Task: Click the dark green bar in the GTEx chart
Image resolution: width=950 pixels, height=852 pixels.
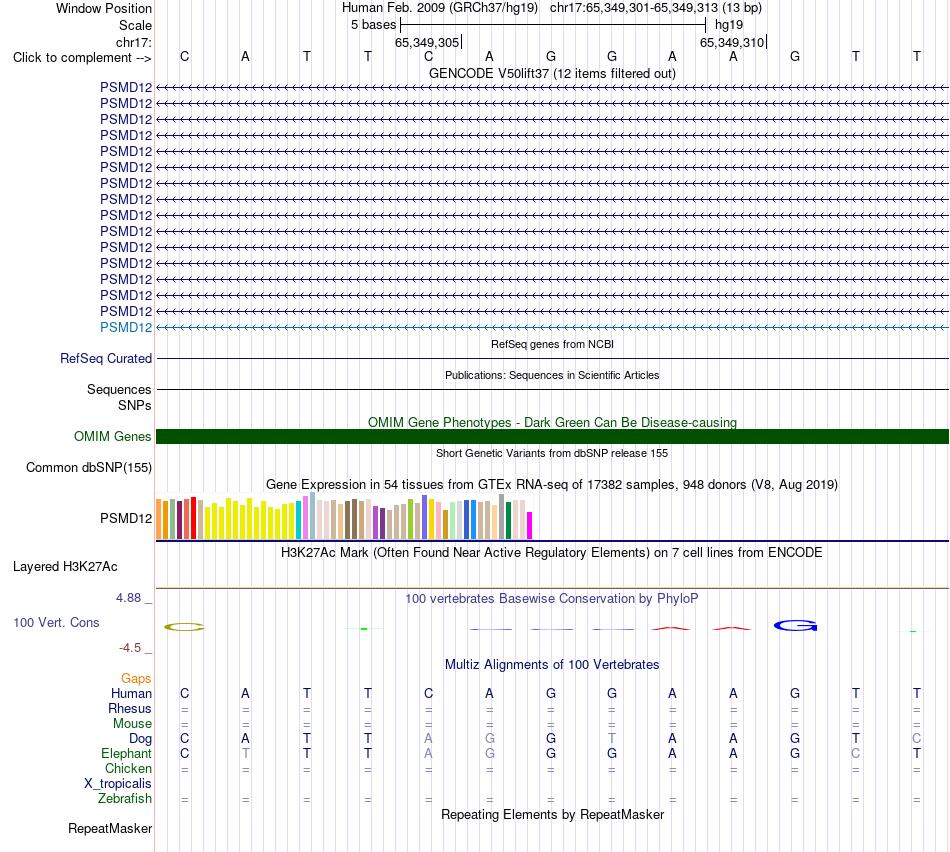Action: point(508,521)
